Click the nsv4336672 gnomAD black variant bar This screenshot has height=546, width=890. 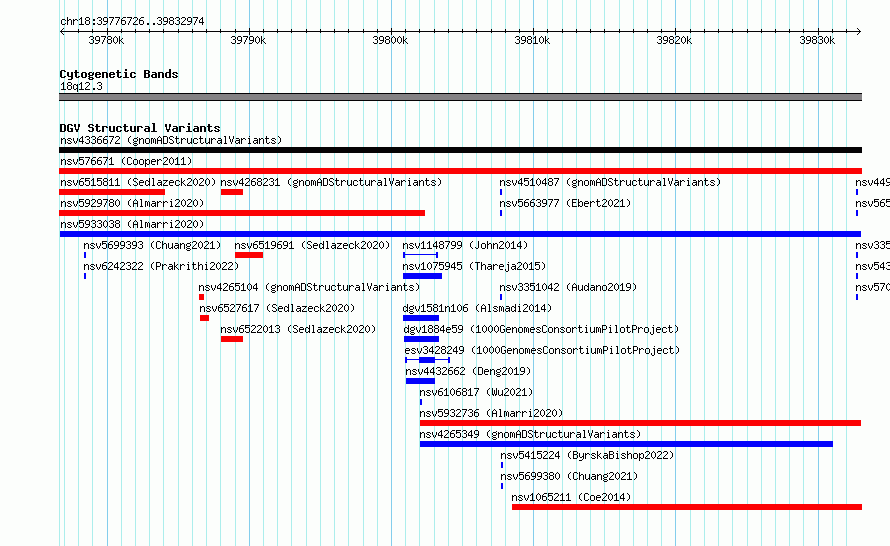(460, 150)
